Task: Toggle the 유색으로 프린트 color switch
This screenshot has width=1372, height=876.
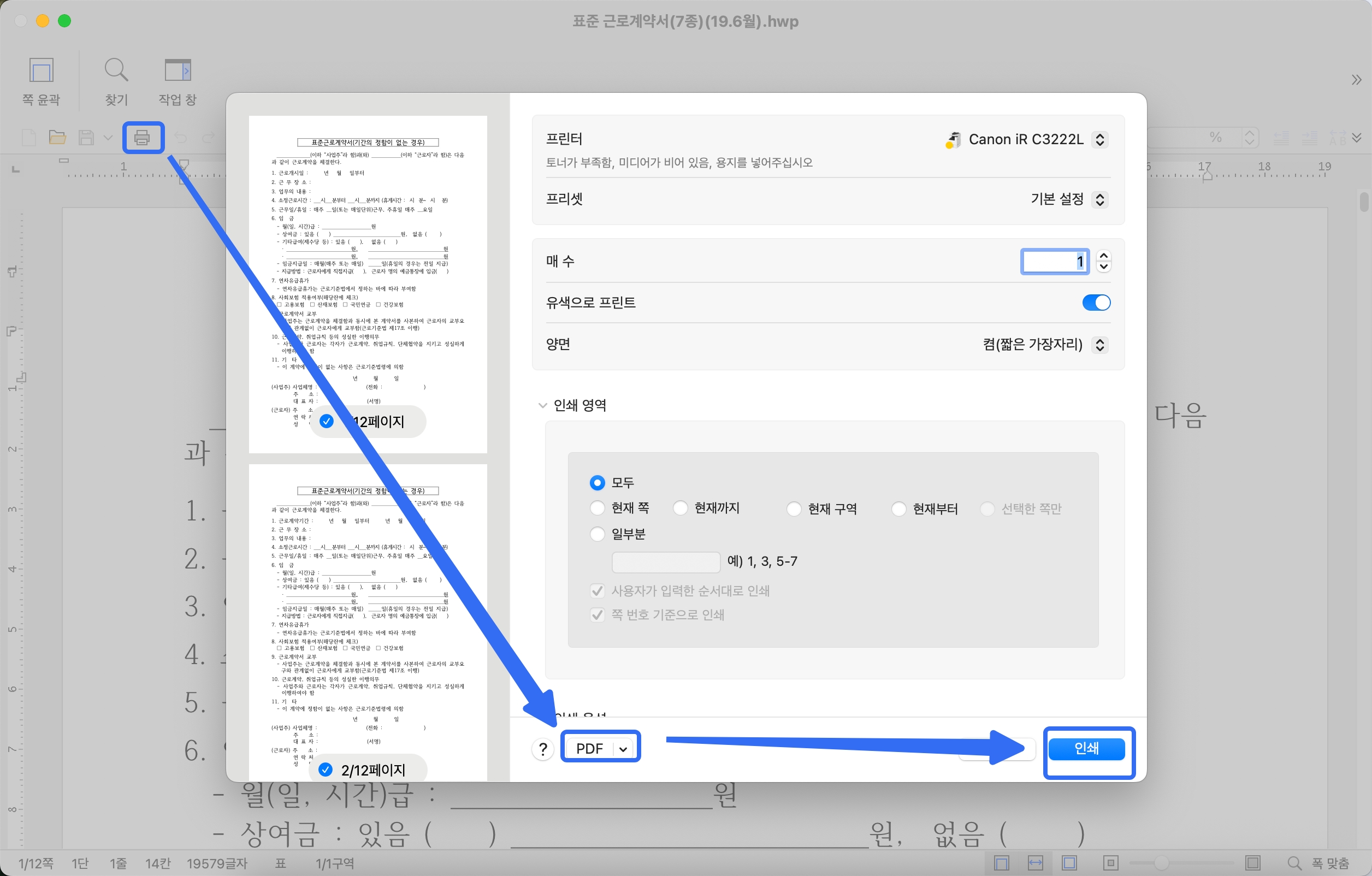Action: 1096,303
